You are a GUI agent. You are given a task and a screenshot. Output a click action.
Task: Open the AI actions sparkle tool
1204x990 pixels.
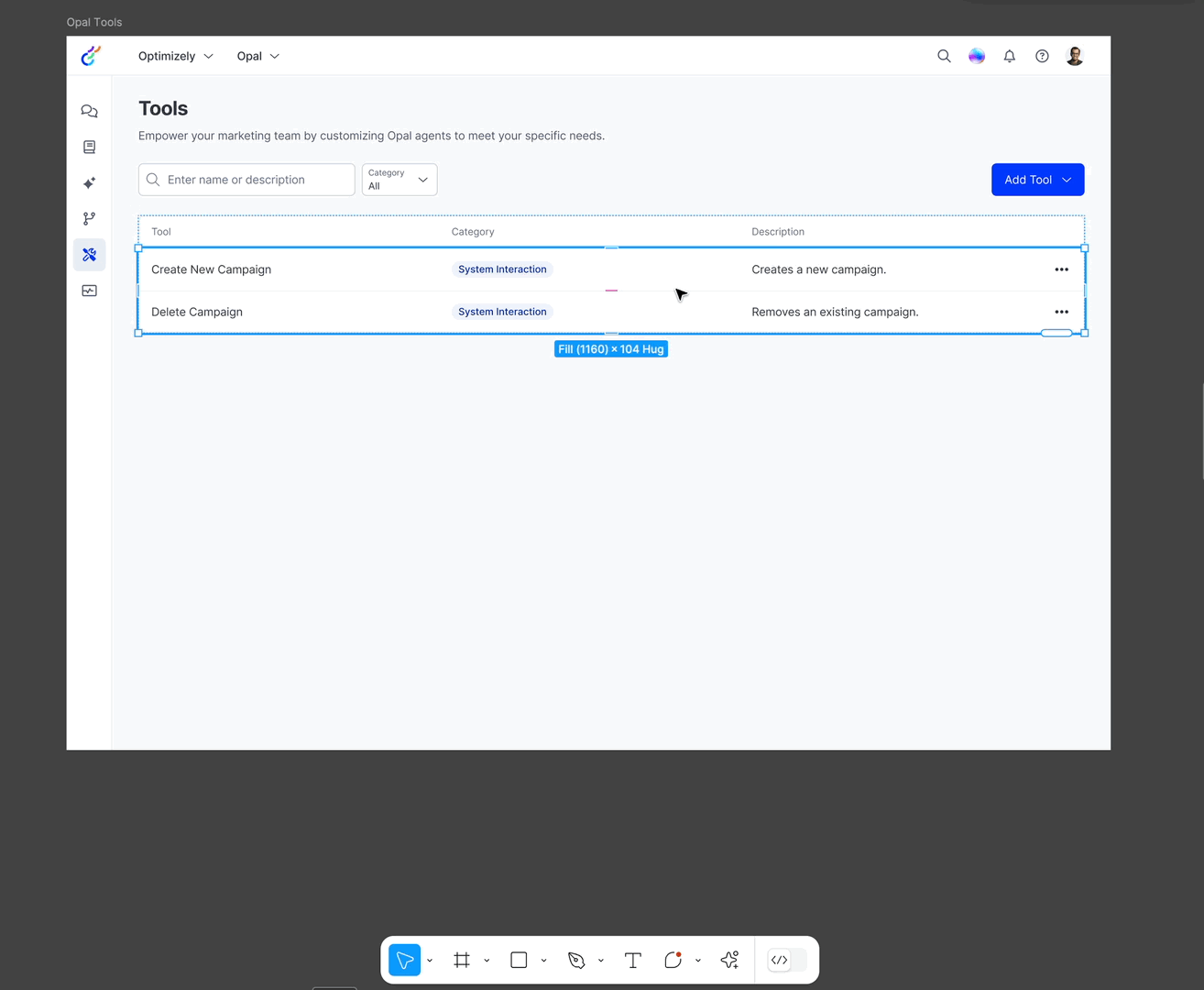coord(729,960)
